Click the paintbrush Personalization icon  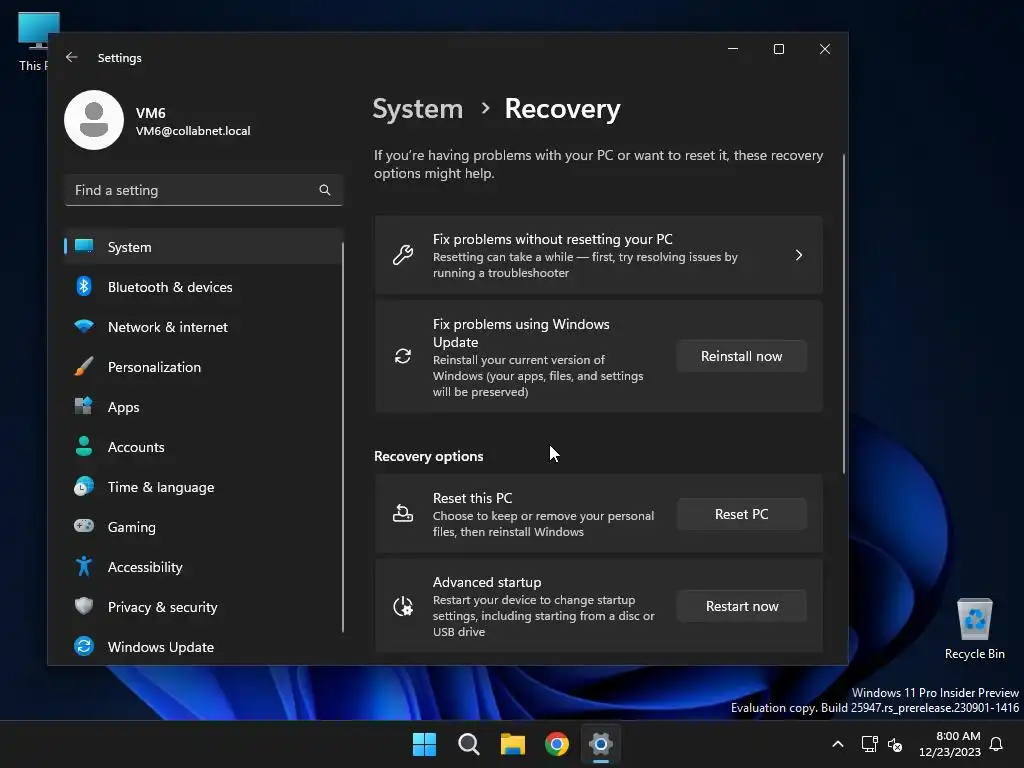point(84,366)
